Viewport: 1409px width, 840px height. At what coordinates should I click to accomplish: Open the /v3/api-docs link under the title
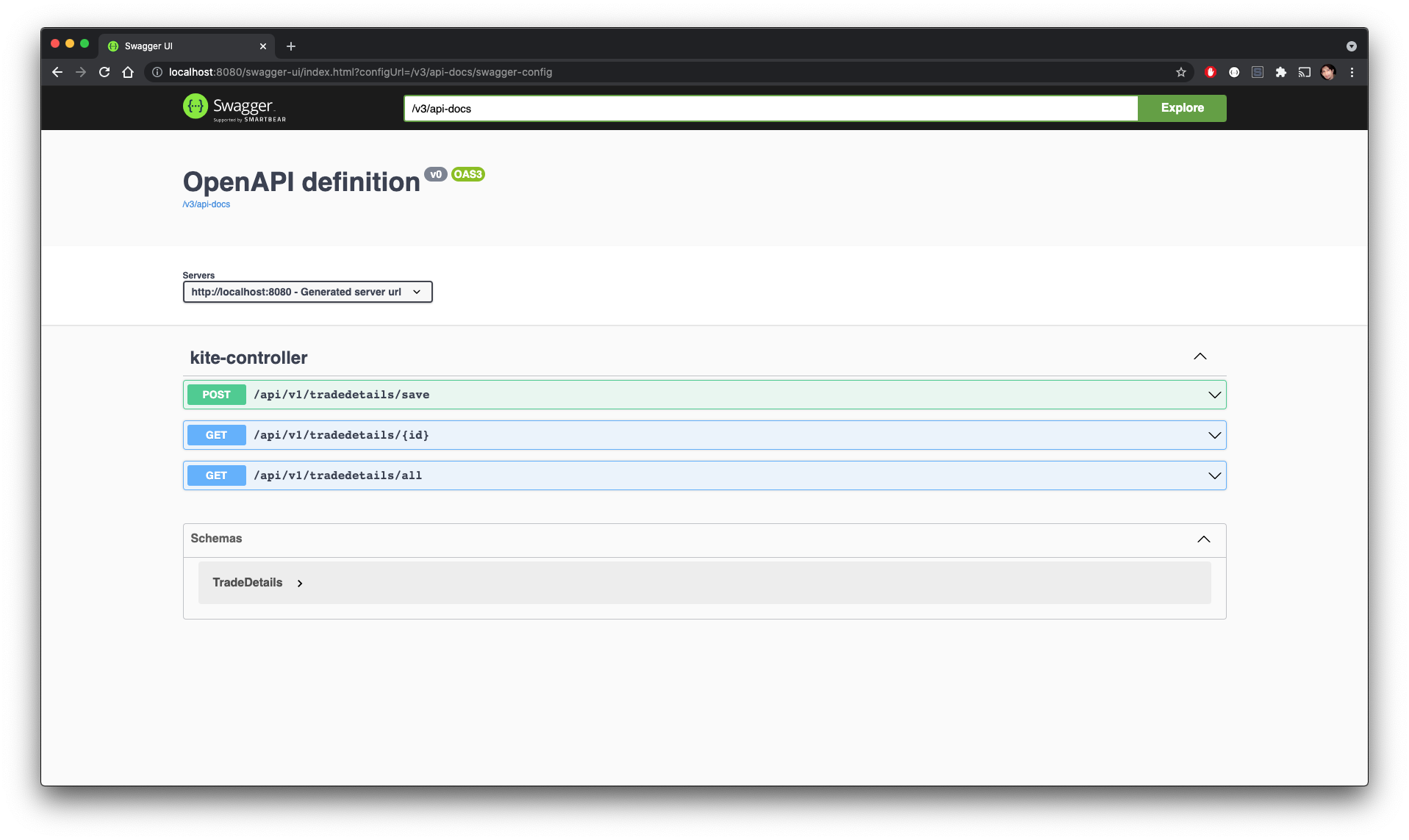(207, 204)
